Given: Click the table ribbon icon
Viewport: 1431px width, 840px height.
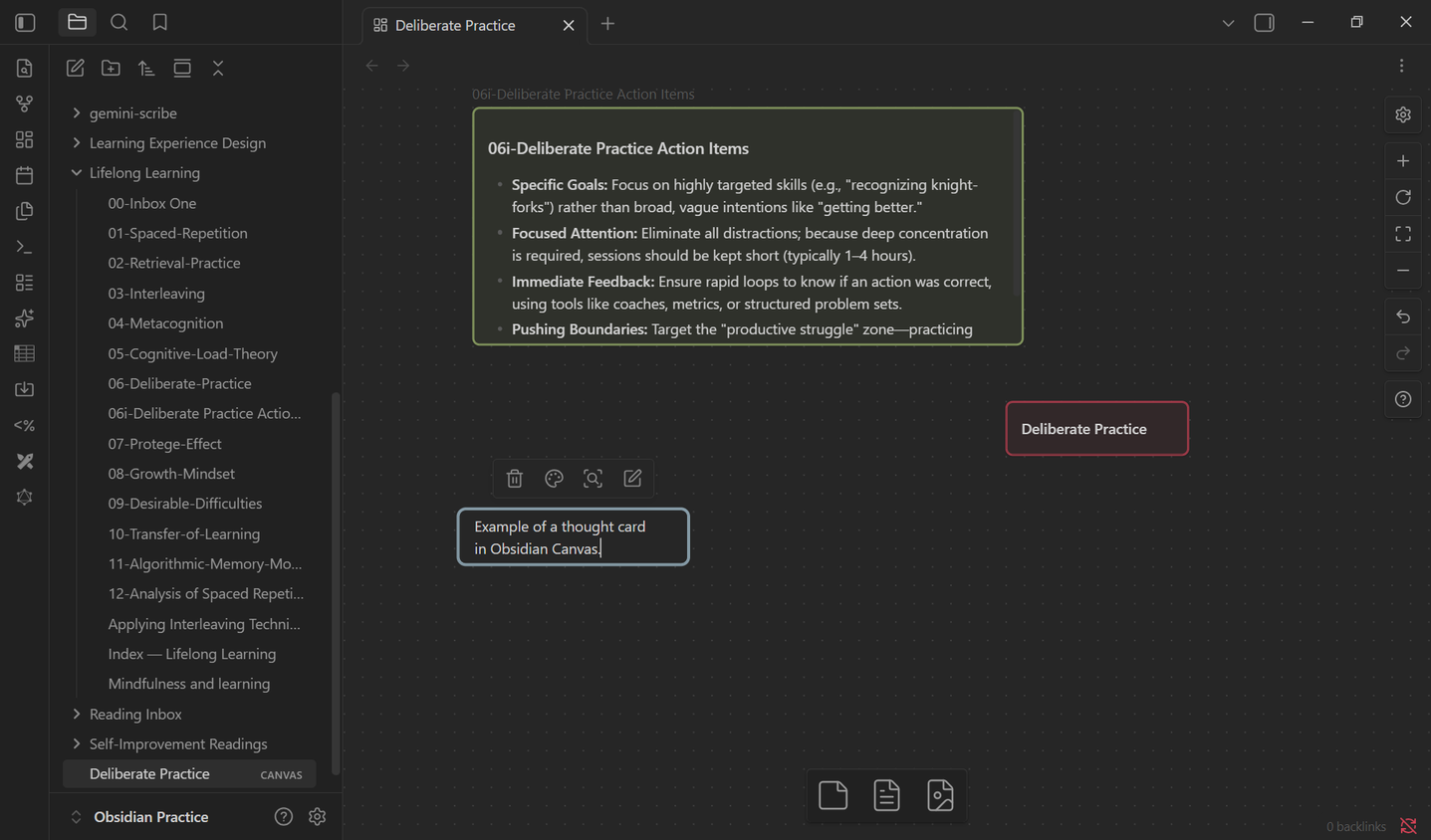Looking at the screenshot, I should pyautogui.click(x=24, y=354).
